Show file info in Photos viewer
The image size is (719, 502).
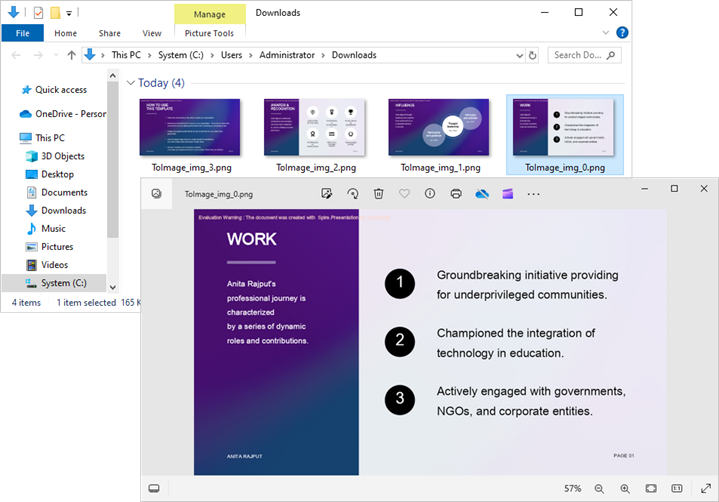[x=430, y=193]
